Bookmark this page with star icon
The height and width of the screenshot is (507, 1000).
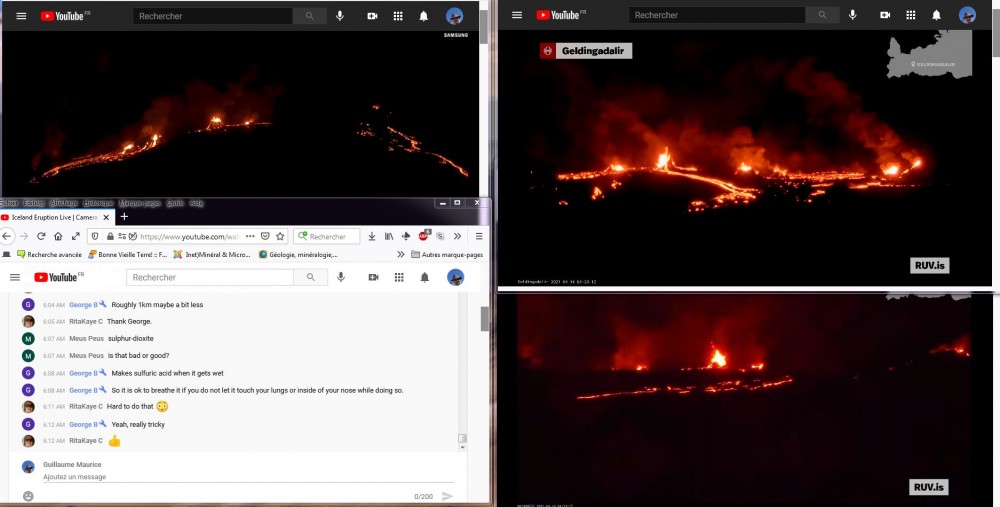(280, 236)
